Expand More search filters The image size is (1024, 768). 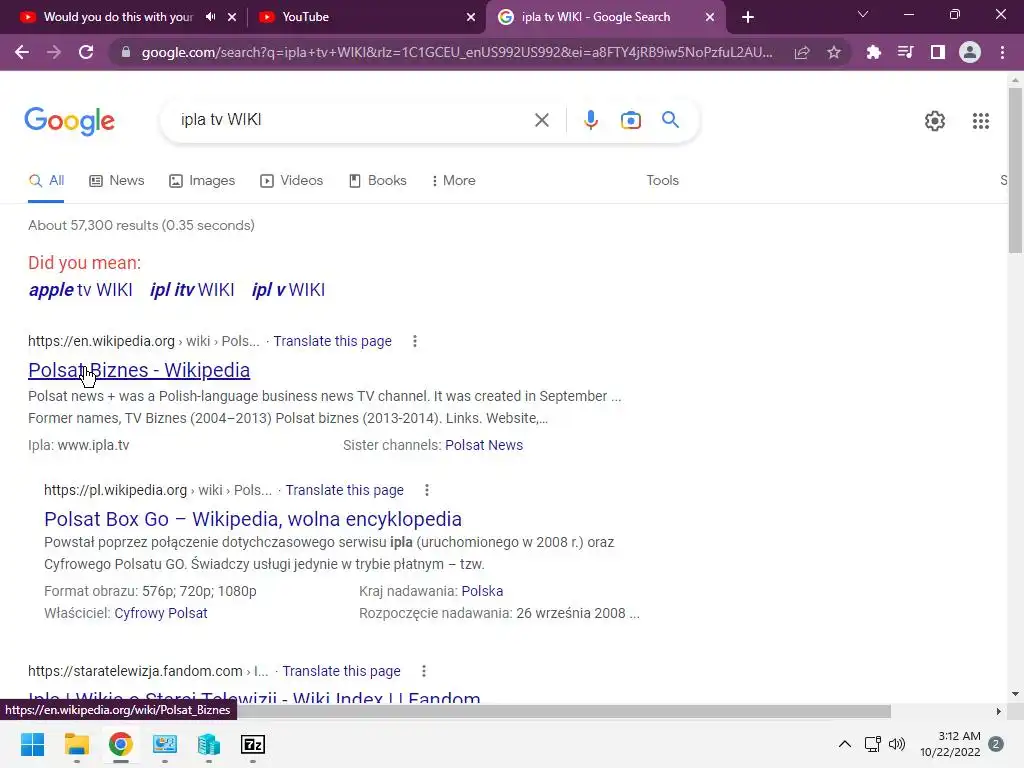pos(453,180)
